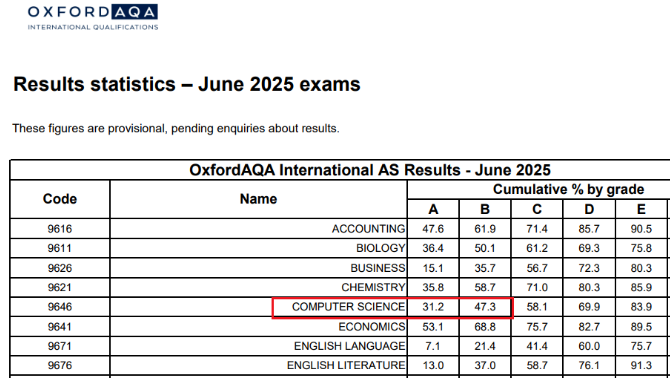Click the International AS Results table title
This screenshot has width=670, height=379.
pos(370,170)
